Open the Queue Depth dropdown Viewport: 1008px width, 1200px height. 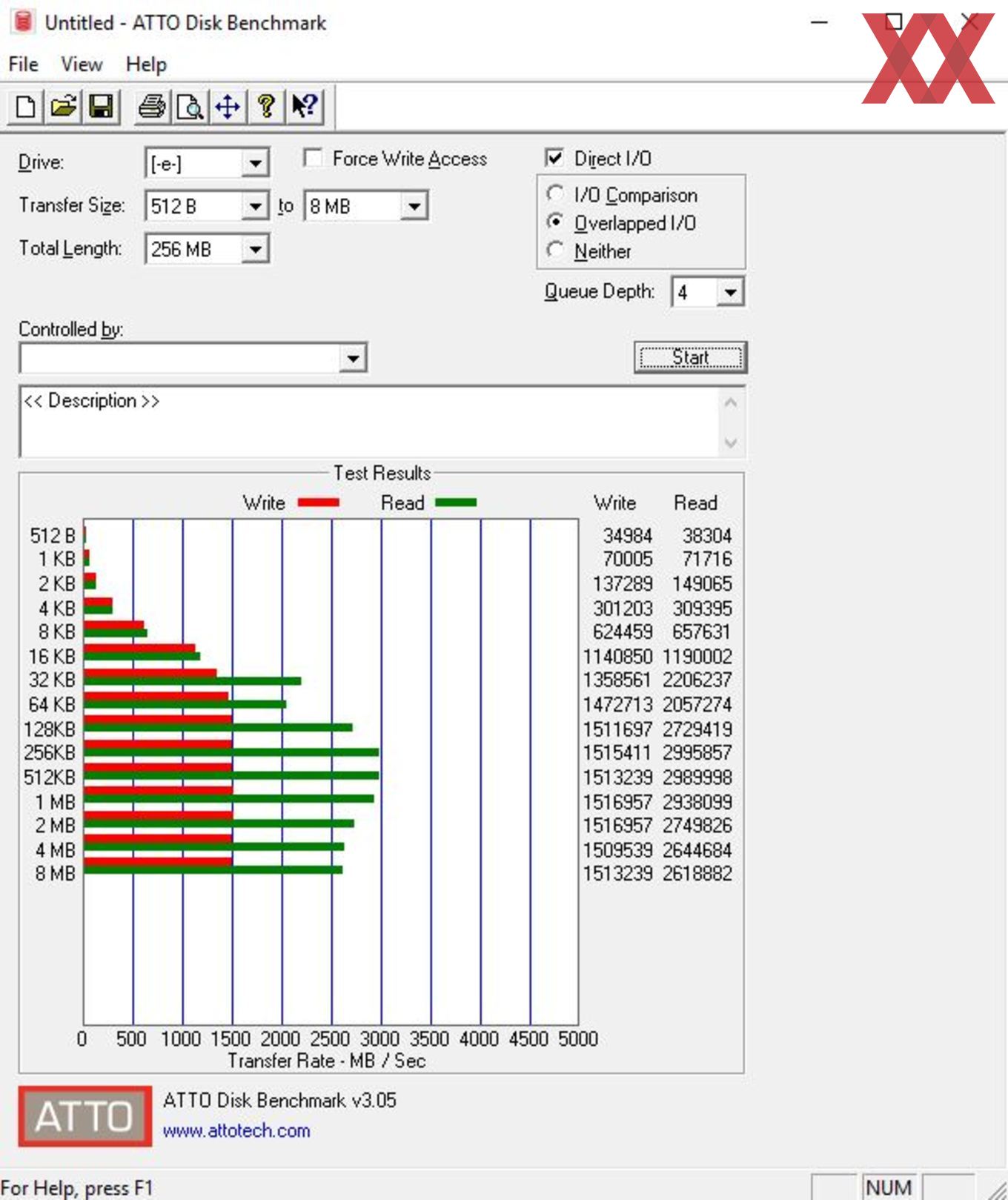pyautogui.click(x=730, y=292)
